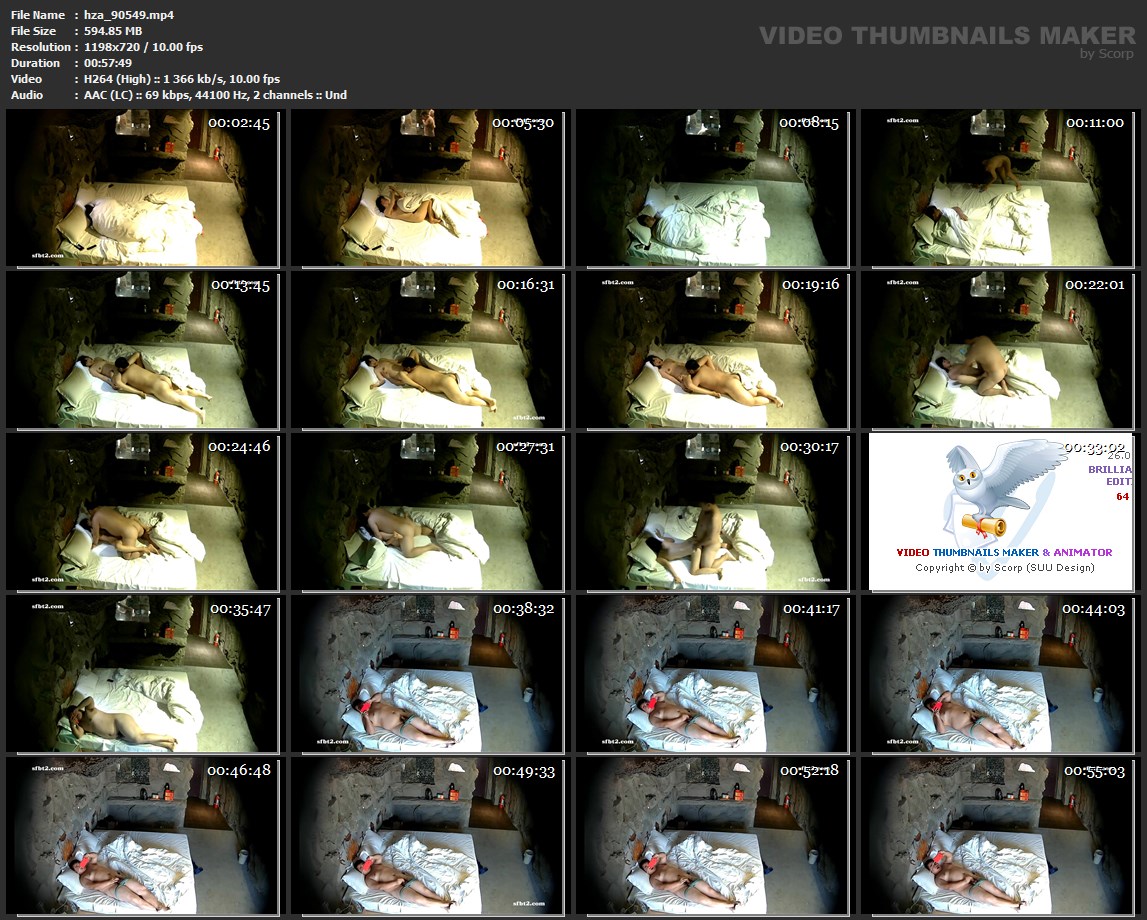Click the resolution value 1198x720 / 10.00 fps

(143, 47)
